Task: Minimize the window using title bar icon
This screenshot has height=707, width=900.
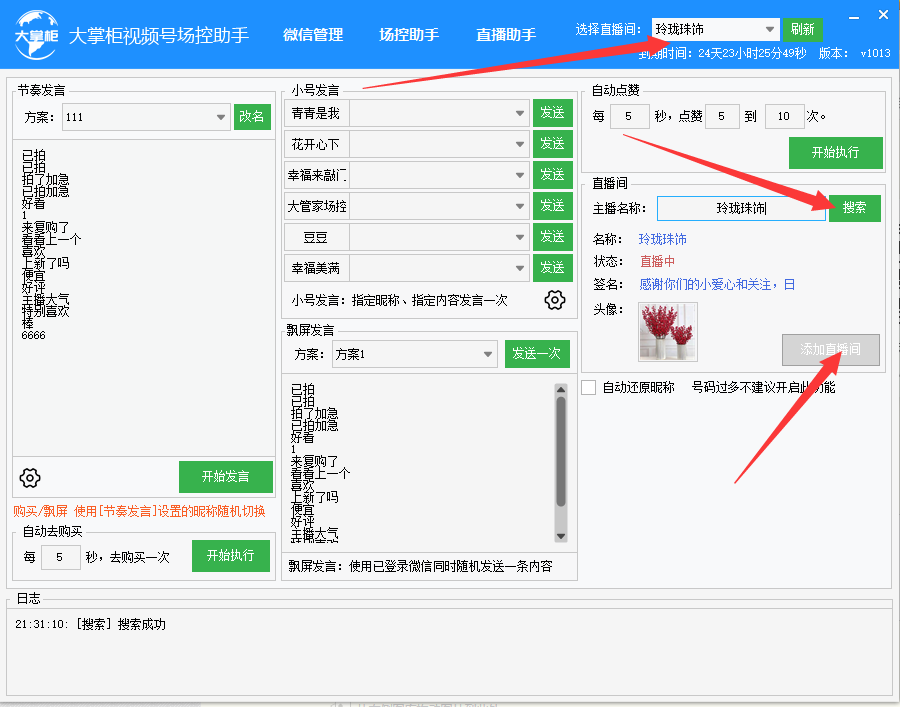Action: tap(853, 17)
